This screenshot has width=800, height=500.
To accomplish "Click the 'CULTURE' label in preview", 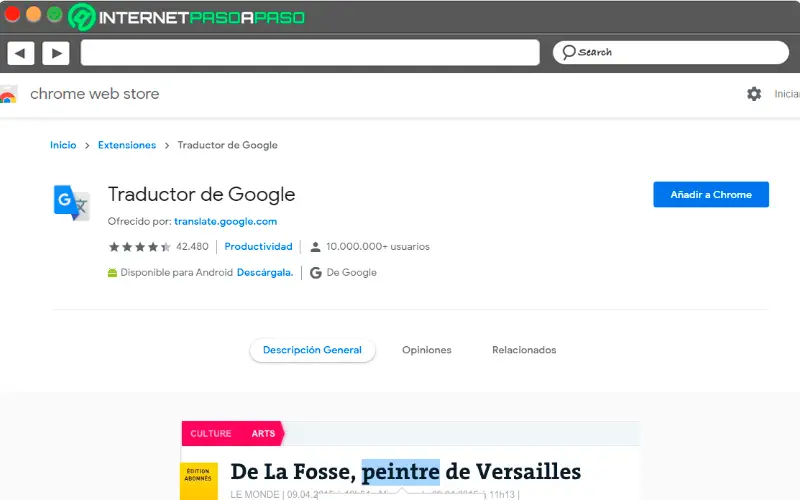I will [x=211, y=434].
